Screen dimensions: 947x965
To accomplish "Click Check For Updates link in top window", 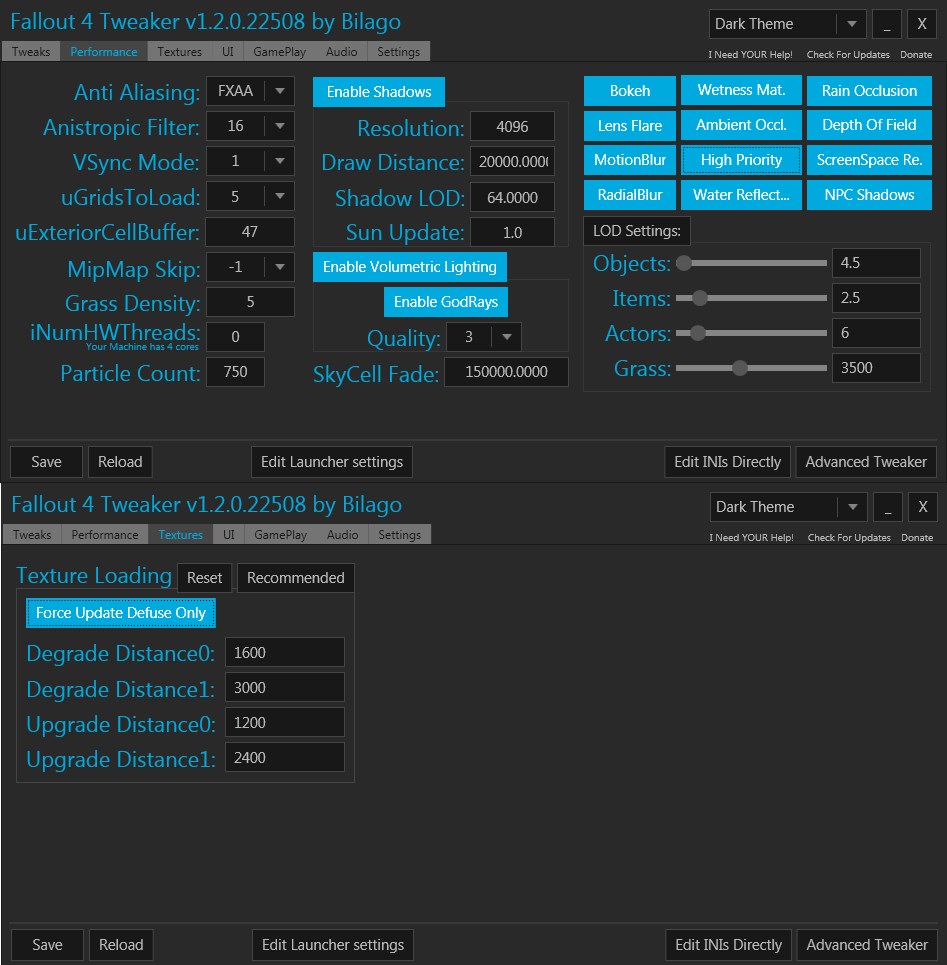I will (x=848, y=55).
